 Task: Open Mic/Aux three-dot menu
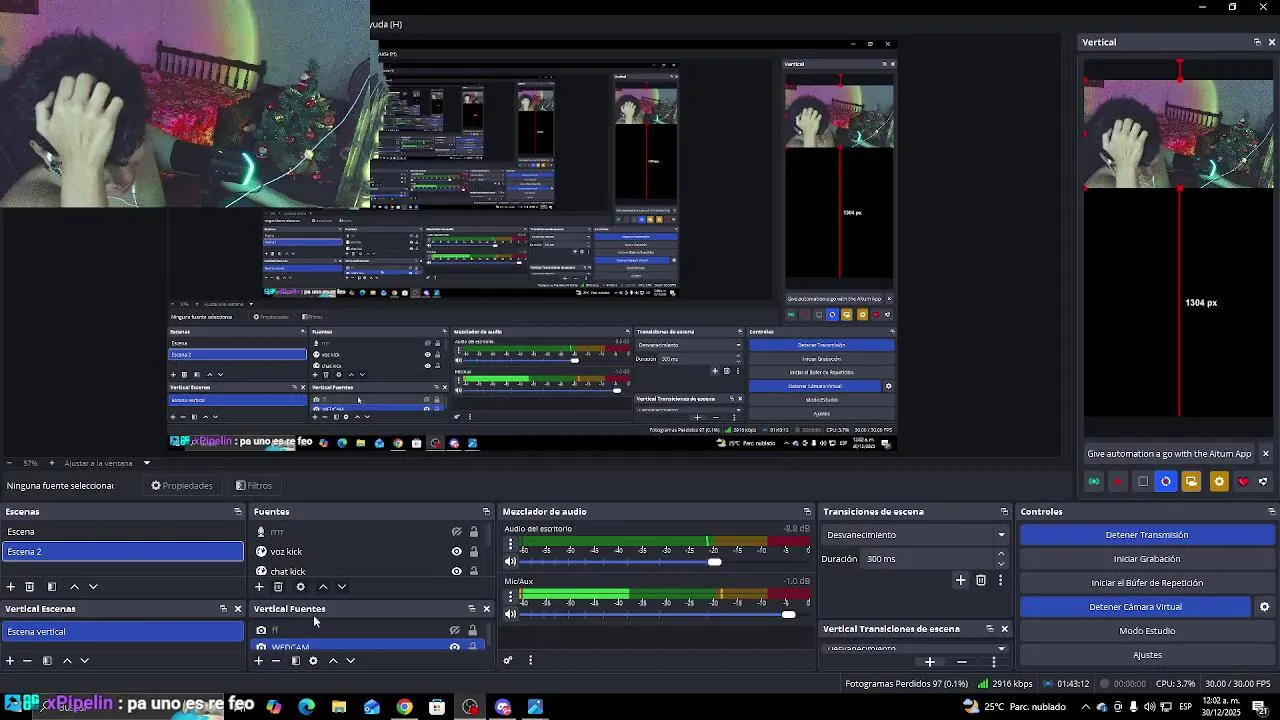(510, 598)
